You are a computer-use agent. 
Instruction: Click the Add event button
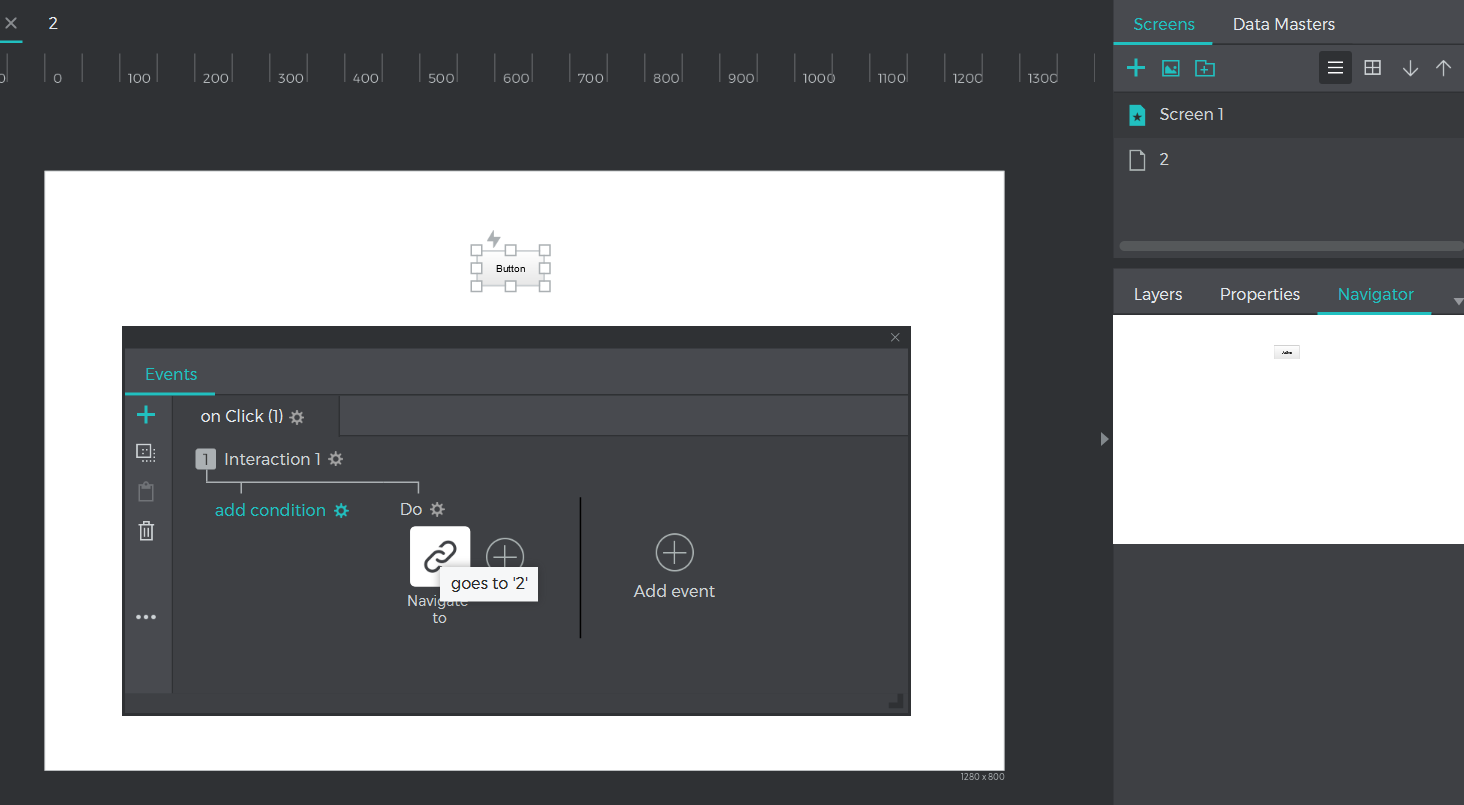(674, 566)
